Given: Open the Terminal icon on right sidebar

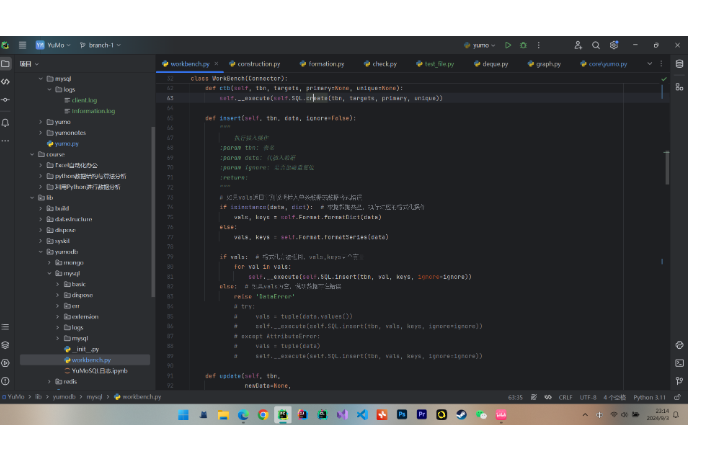Looking at the screenshot, I should 680,363.
